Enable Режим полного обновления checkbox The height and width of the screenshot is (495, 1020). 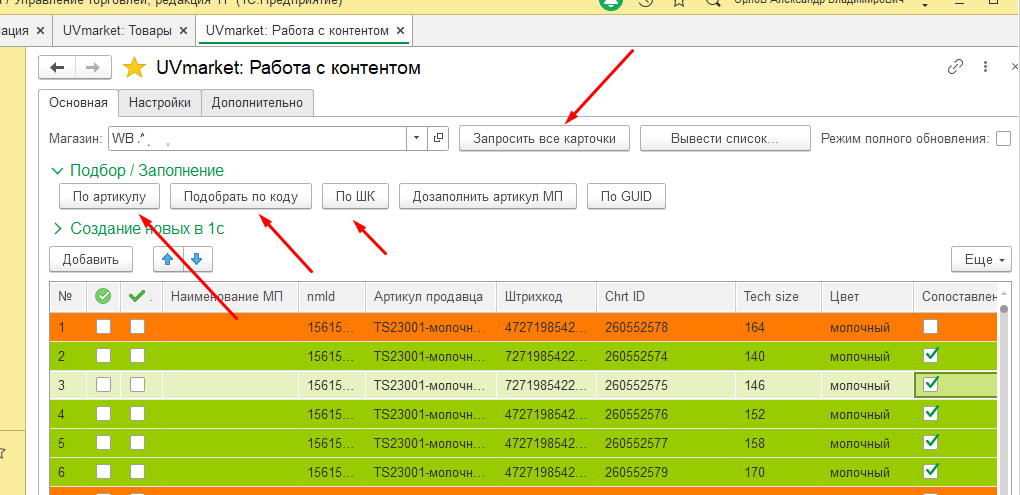pyautogui.click(x=1004, y=139)
